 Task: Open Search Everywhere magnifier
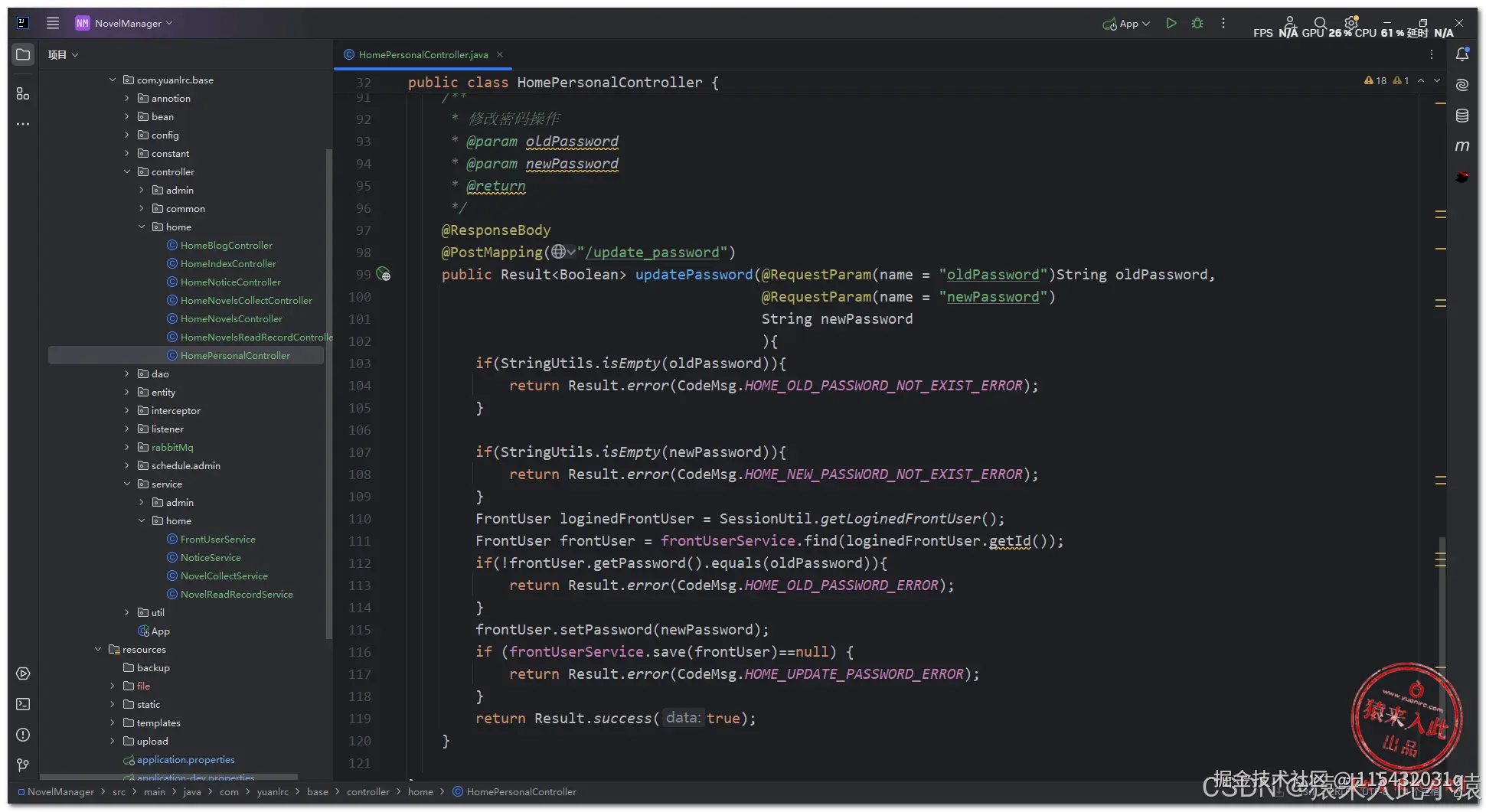1321,23
